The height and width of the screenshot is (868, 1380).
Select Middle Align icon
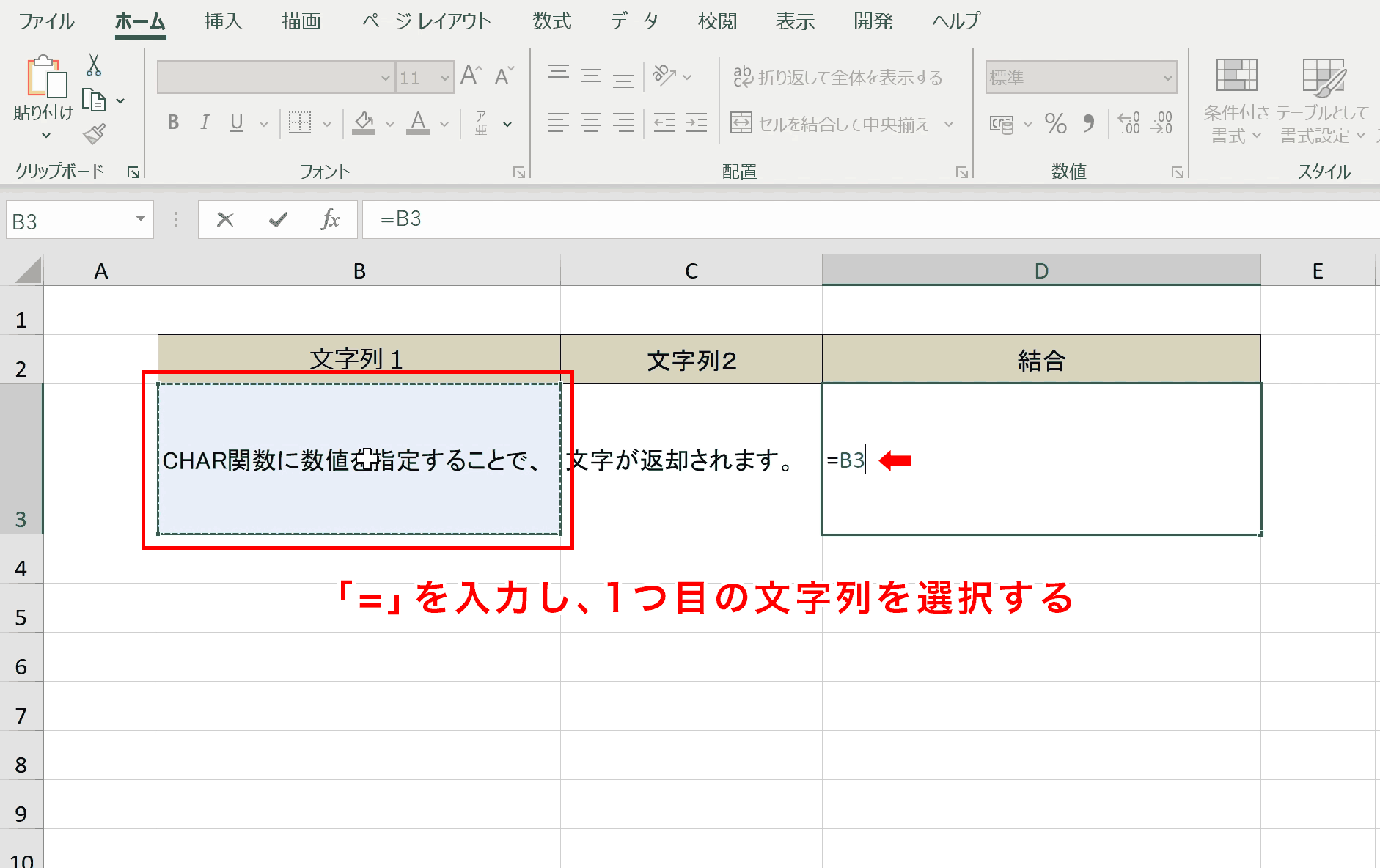coord(591,75)
